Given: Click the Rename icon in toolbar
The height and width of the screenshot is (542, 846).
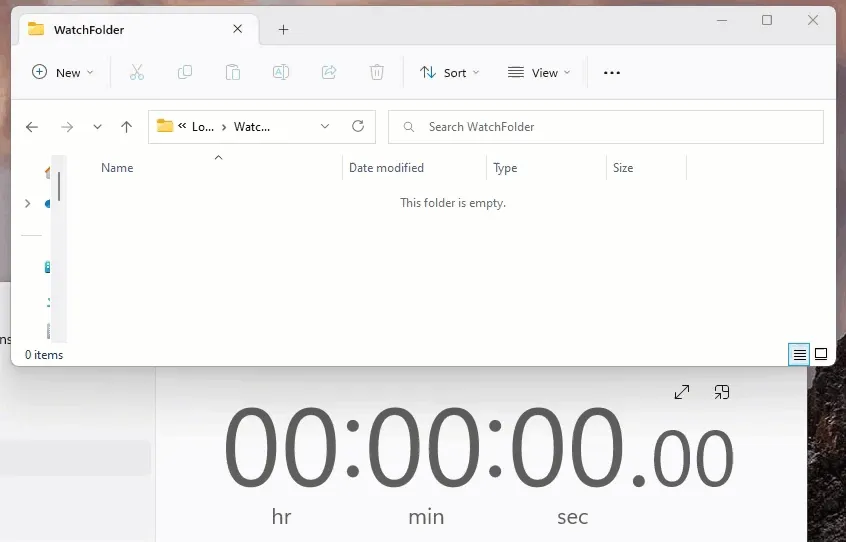Looking at the screenshot, I should [281, 72].
